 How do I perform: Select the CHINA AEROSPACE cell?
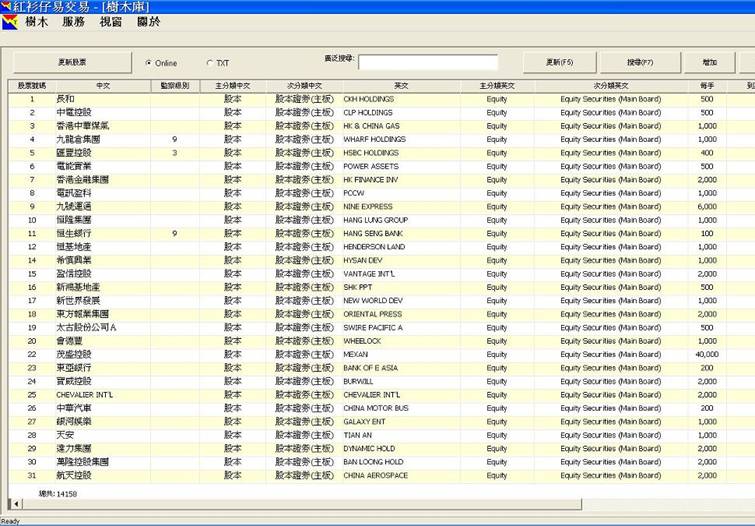click(x=401, y=475)
